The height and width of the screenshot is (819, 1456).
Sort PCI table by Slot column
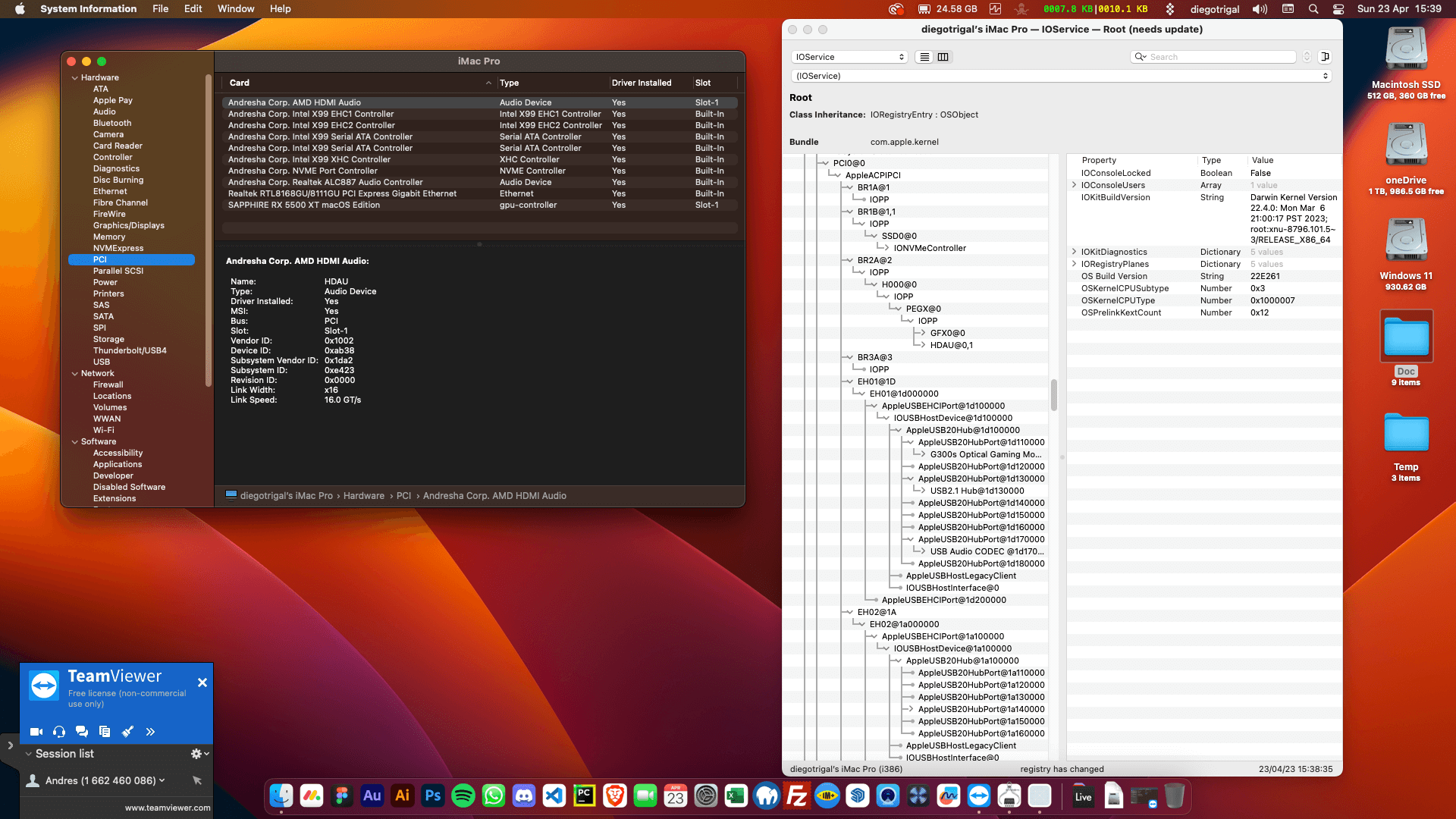coord(714,83)
